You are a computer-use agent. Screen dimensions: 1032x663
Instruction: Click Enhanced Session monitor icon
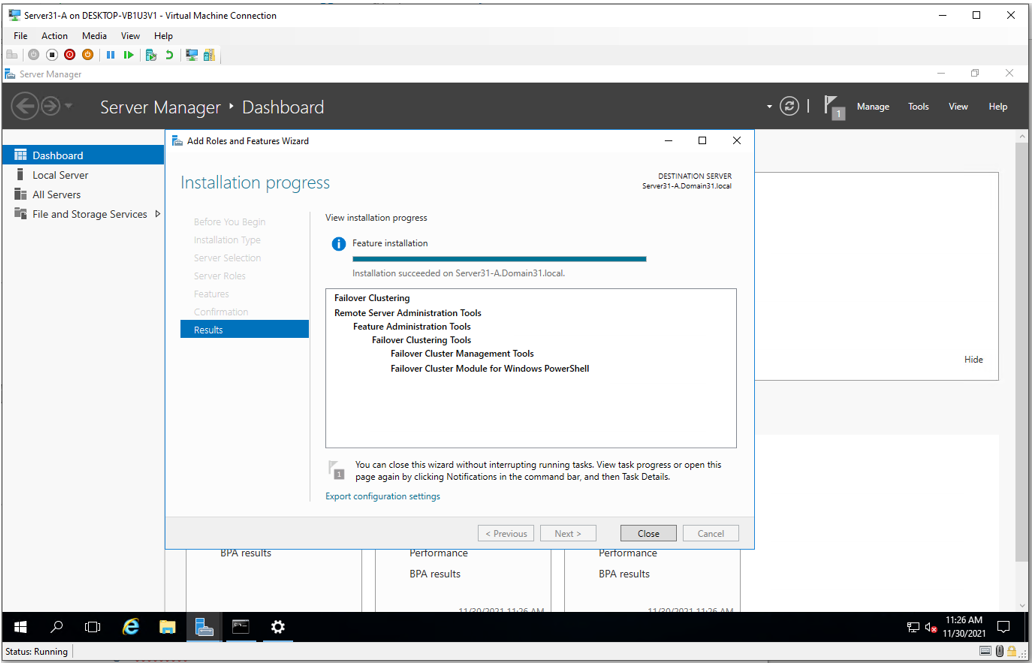(192, 55)
